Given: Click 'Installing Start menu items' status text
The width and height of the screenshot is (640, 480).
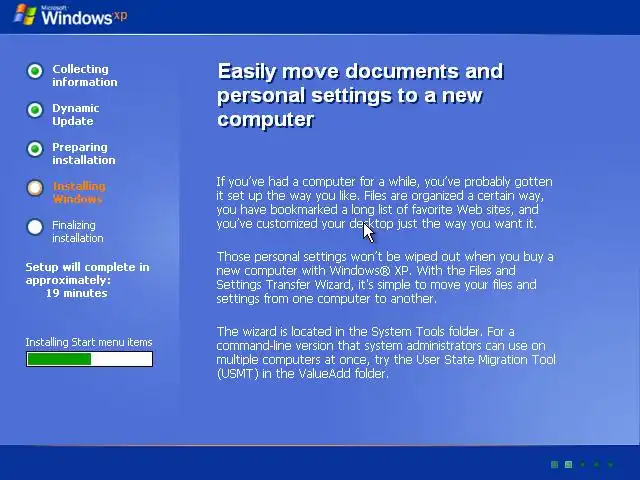Looking at the screenshot, I should [89, 342].
